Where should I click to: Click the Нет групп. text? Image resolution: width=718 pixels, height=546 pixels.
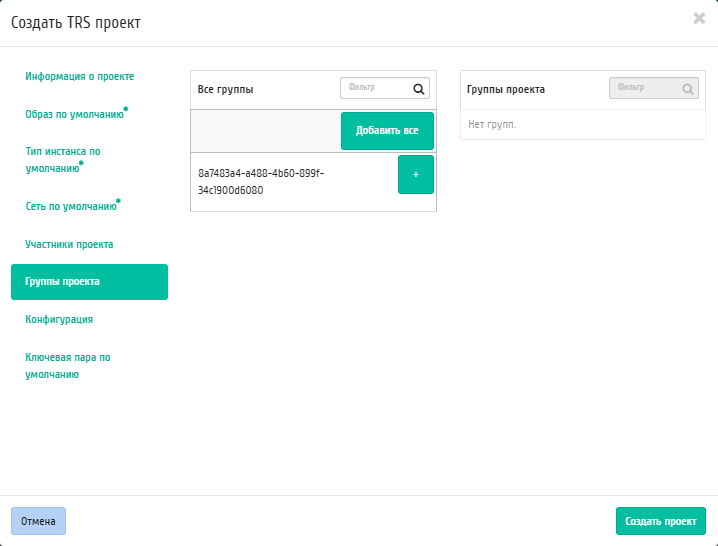[x=492, y=125]
